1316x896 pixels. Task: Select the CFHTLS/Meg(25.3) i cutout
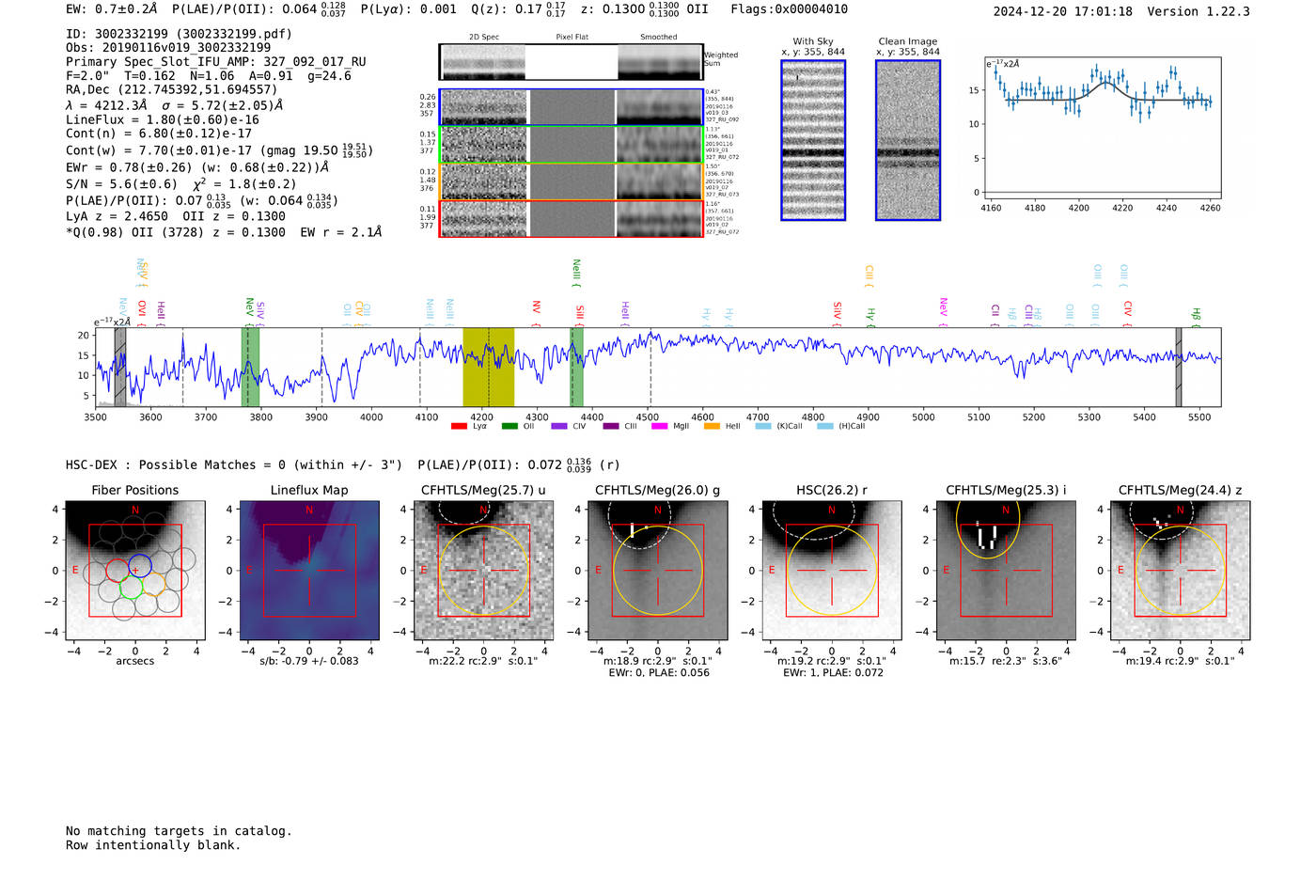pyautogui.click(x=1006, y=571)
